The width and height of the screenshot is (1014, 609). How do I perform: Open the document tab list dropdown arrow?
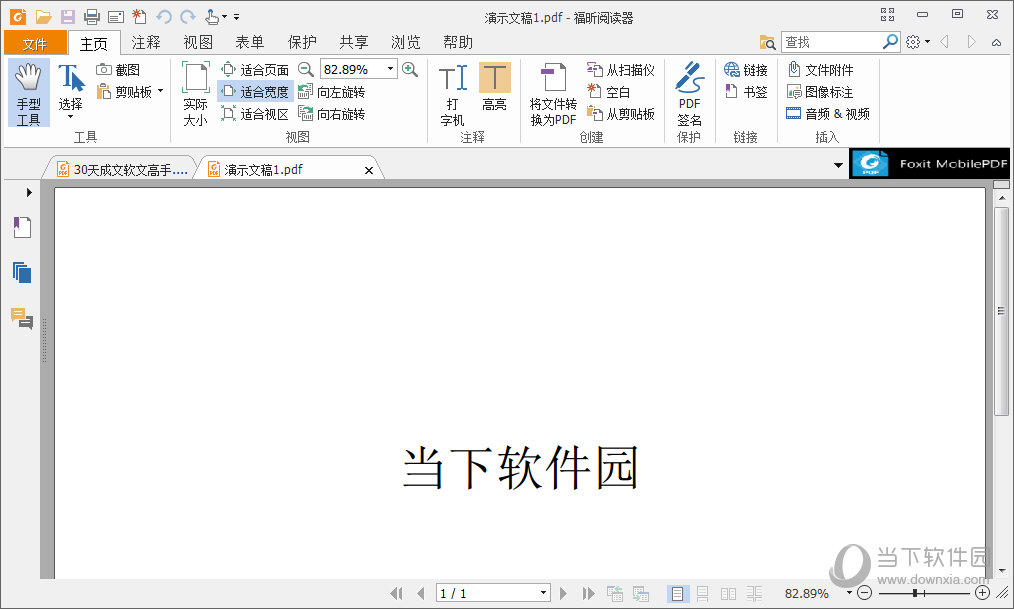point(838,165)
